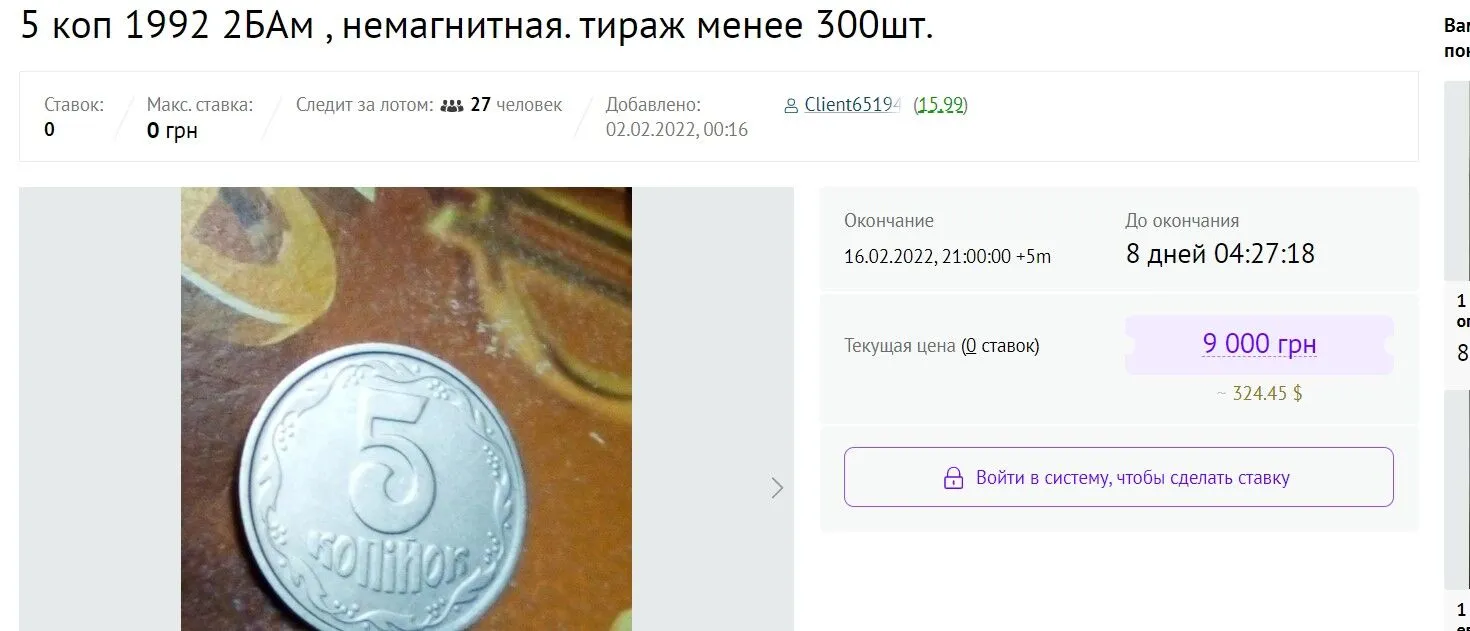Click the lock icon on login button
1470x631 pixels.
[x=953, y=478]
